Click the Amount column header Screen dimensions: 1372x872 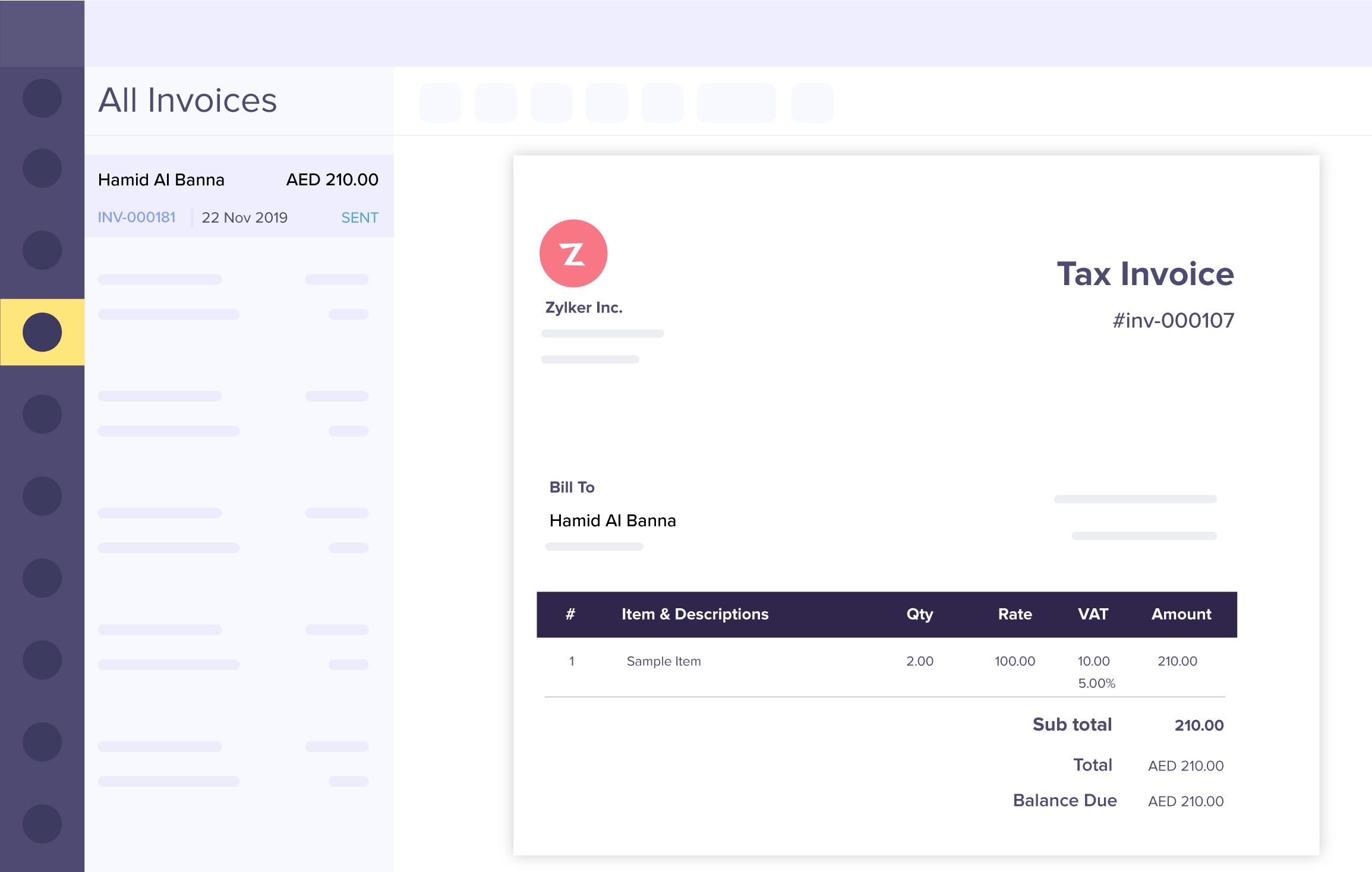coord(1181,614)
